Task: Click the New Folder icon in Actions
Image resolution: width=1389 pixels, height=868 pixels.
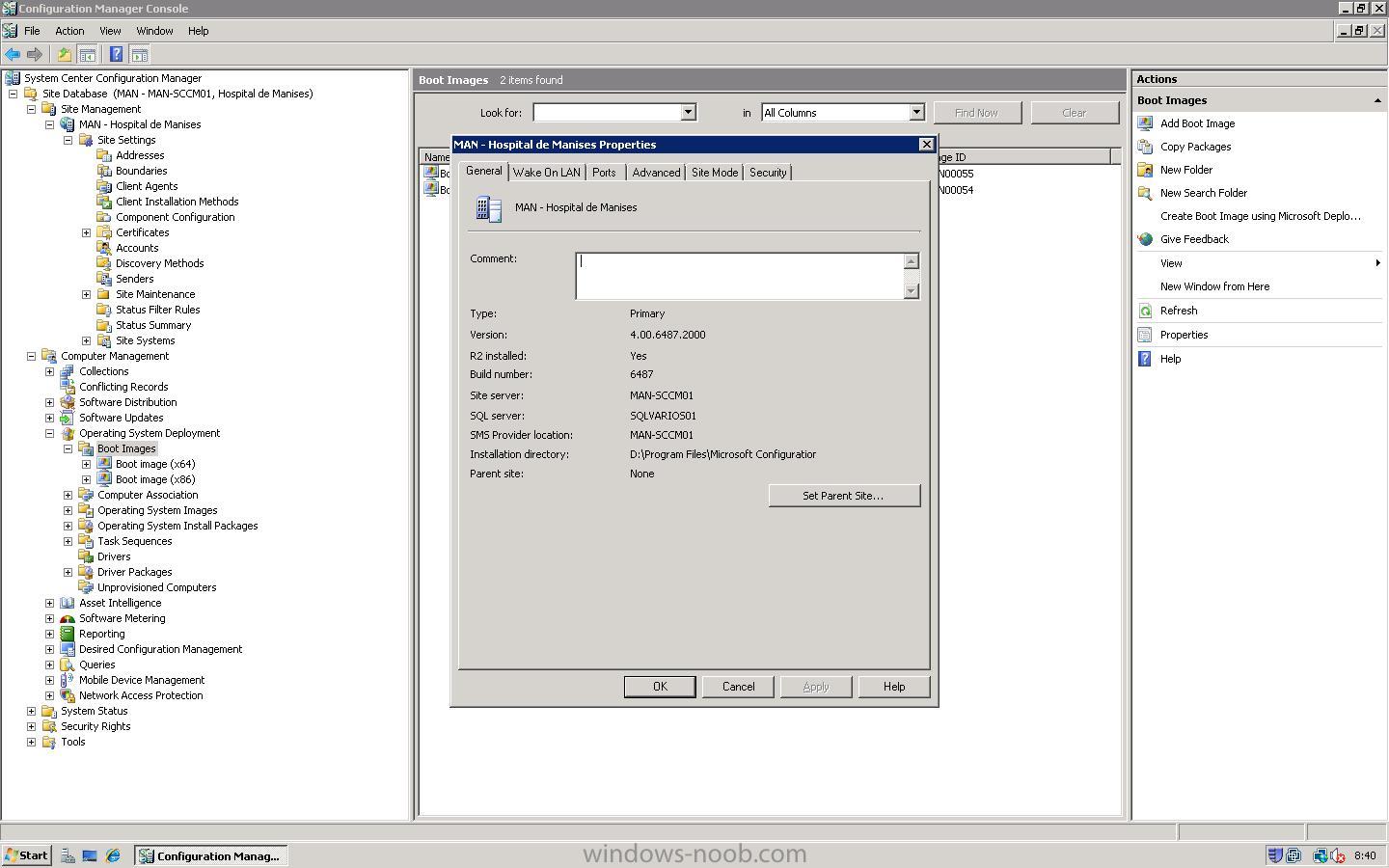Action: click(1145, 170)
